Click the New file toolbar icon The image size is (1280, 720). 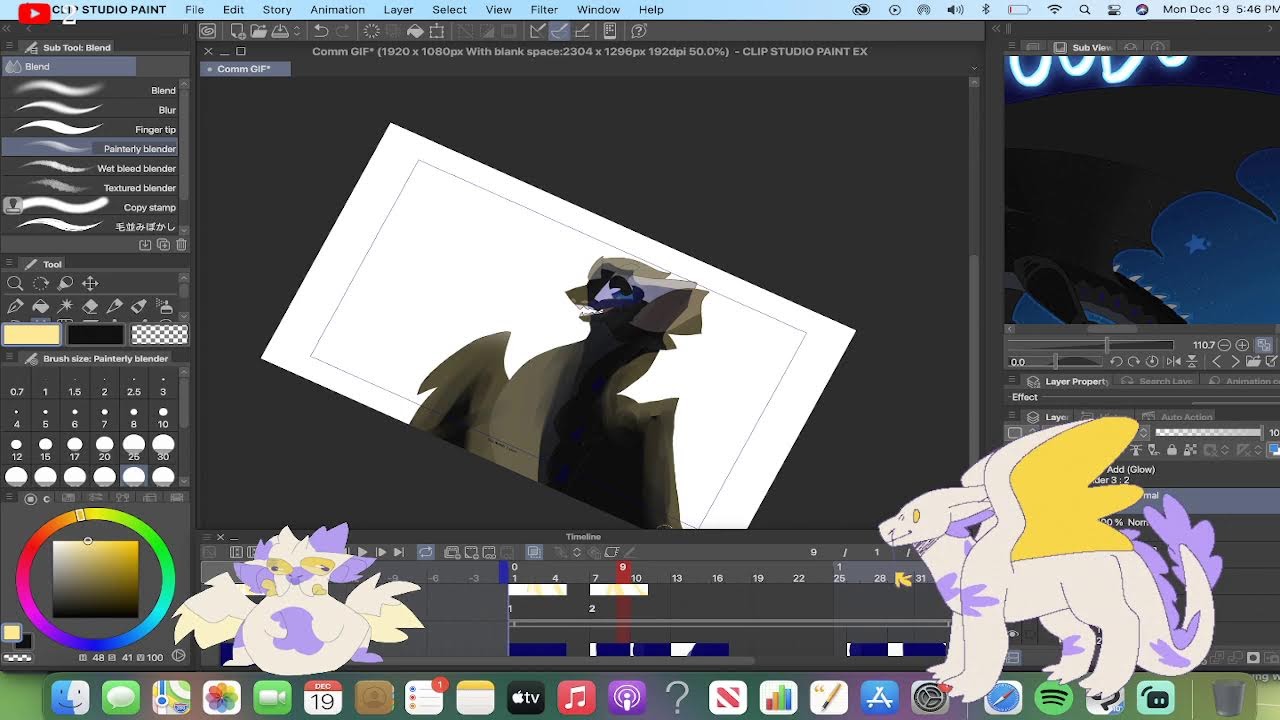(237, 31)
